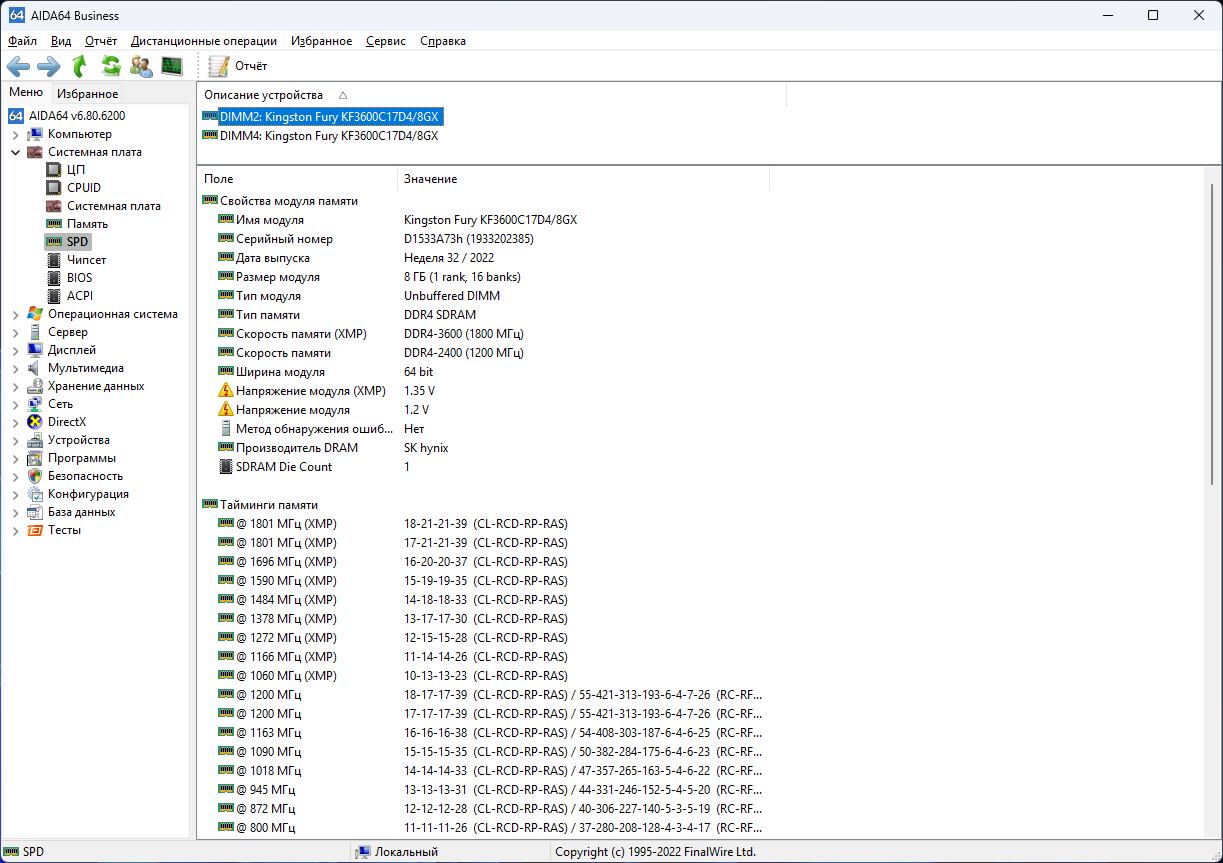The height and width of the screenshot is (863, 1223).
Task: Select the ЦП tree item icon
Action: tap(54, 170)
